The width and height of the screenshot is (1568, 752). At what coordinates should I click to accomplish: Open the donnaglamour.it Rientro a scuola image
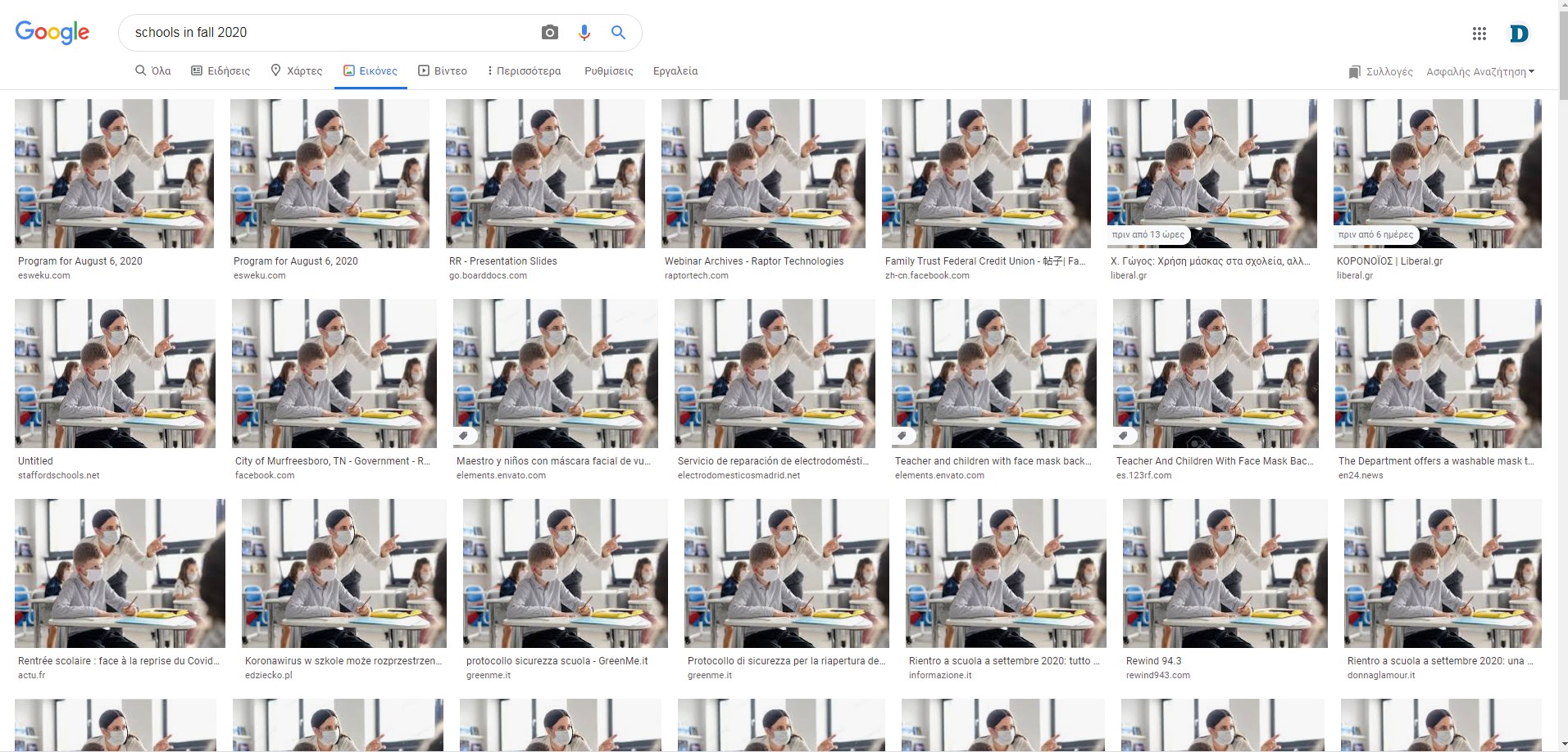[1443, 573]
